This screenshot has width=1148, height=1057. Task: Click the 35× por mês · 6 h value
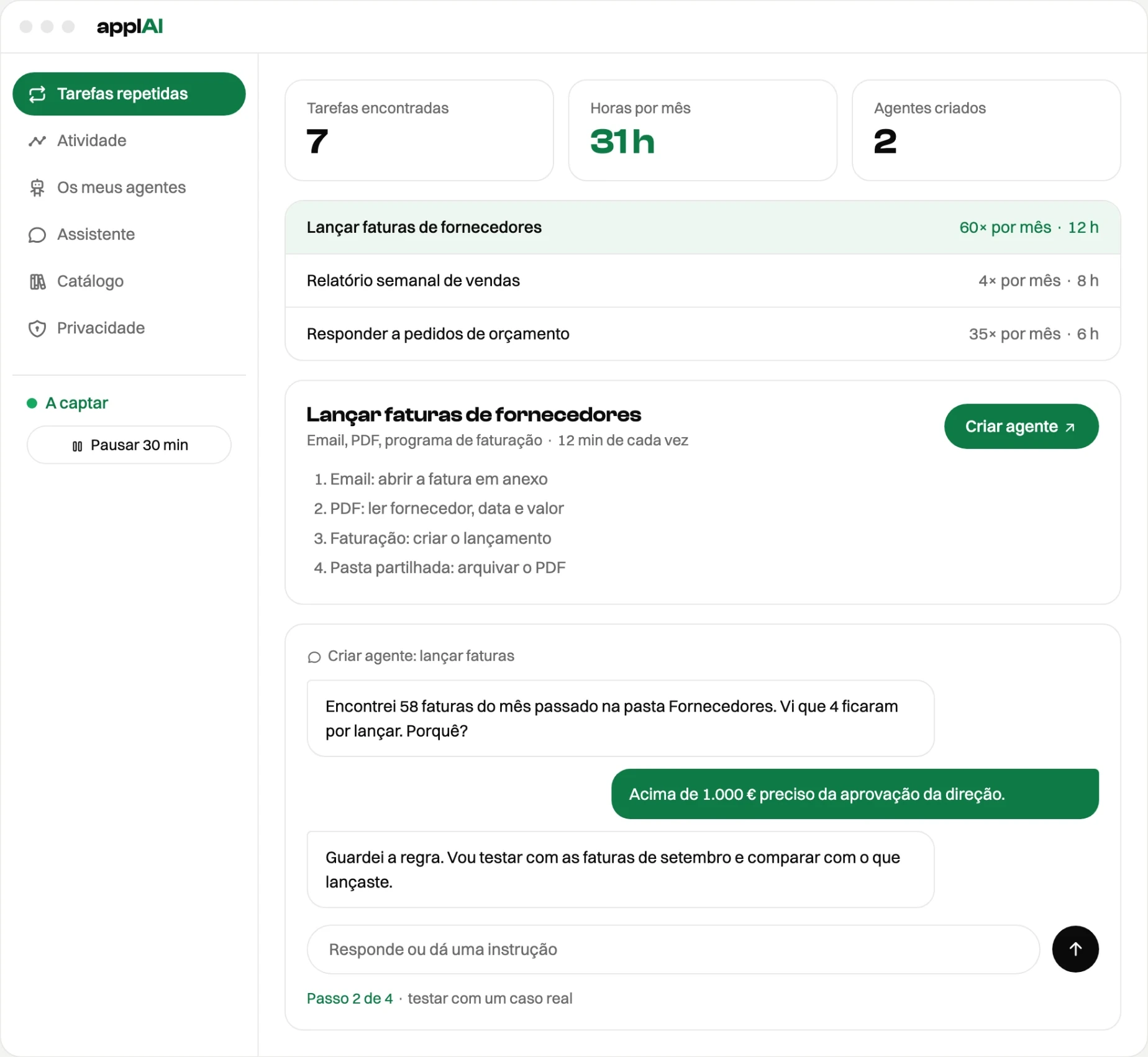tap(1034, 334)
